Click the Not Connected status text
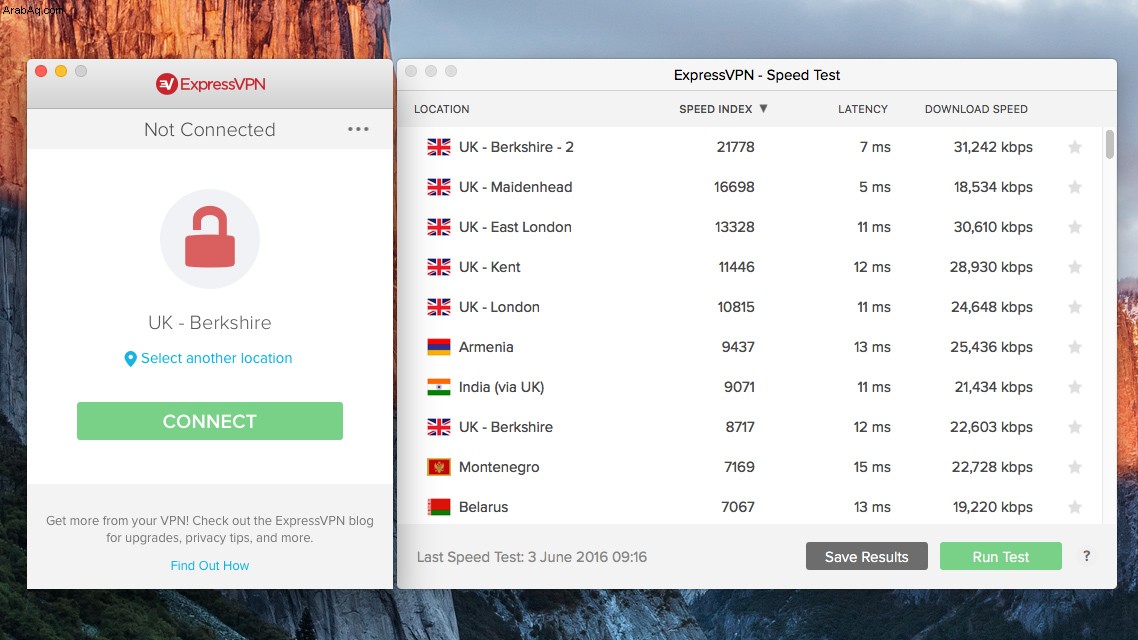 click(210, 129)
